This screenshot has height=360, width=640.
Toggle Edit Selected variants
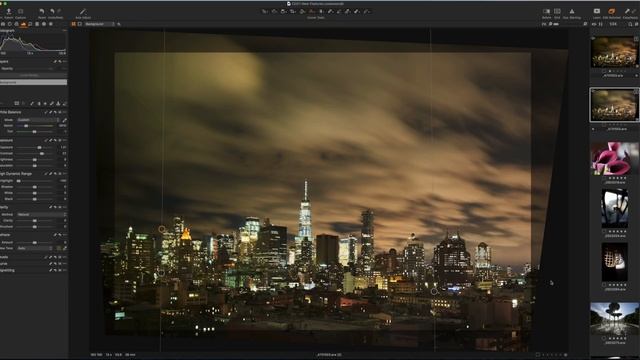point(611,11)
